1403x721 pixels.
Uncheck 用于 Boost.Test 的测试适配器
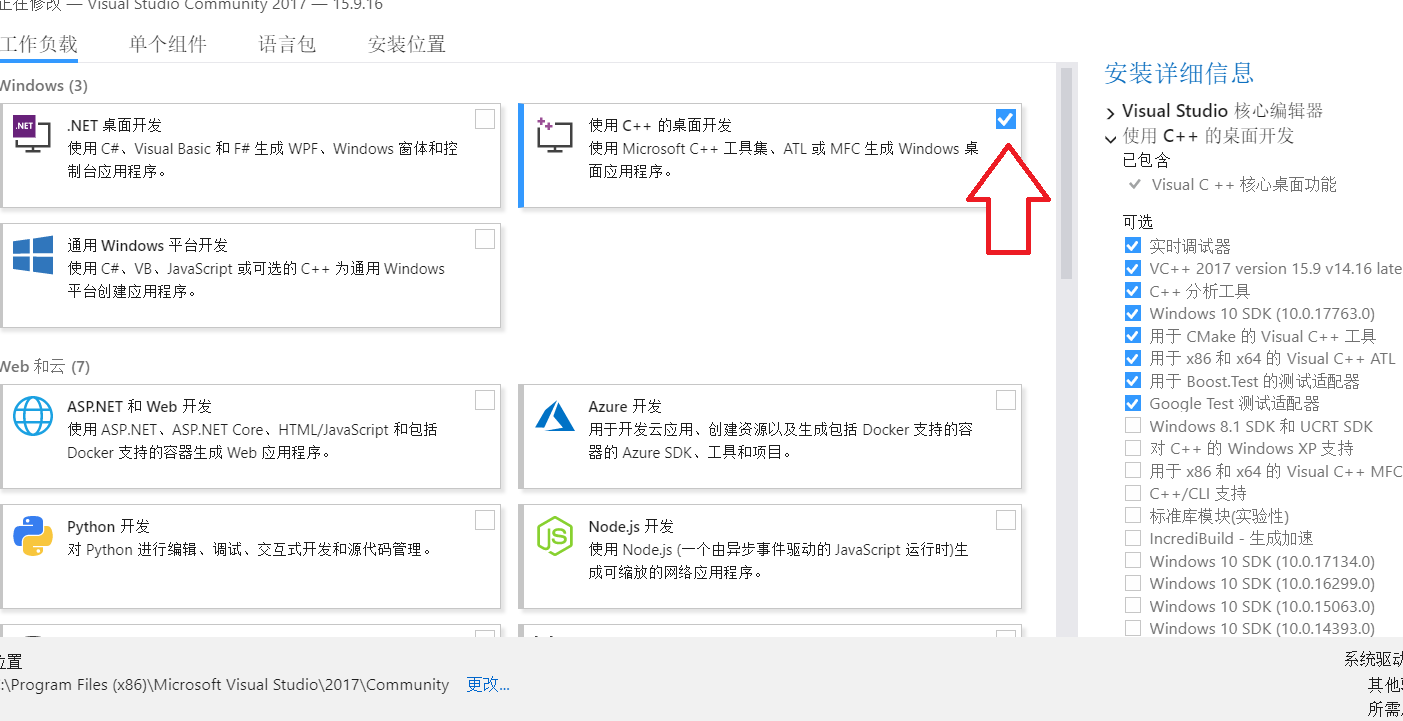1133,381
